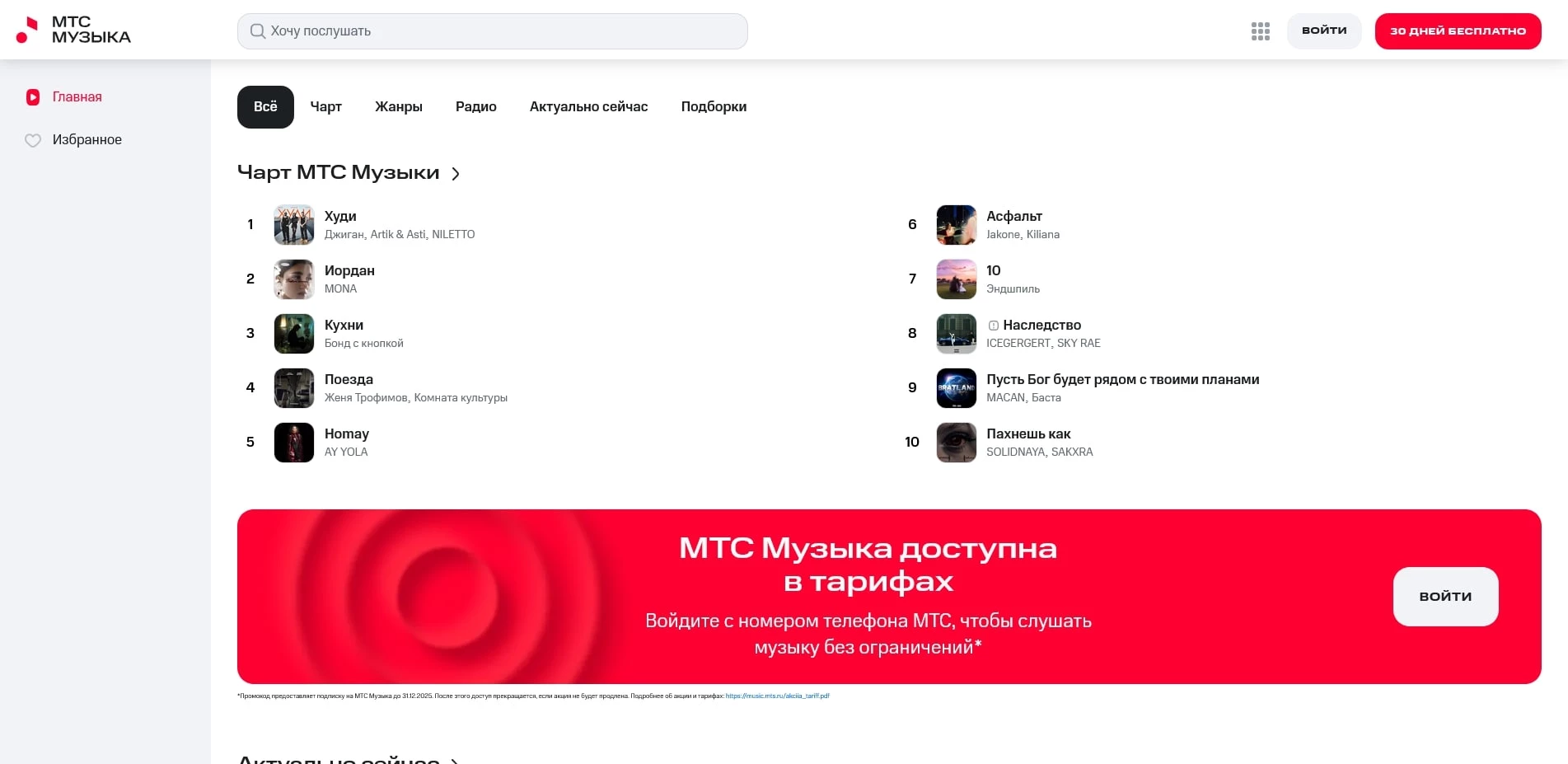Click the explicit content icon on Наследство
1568x764 pixels.
995,325
